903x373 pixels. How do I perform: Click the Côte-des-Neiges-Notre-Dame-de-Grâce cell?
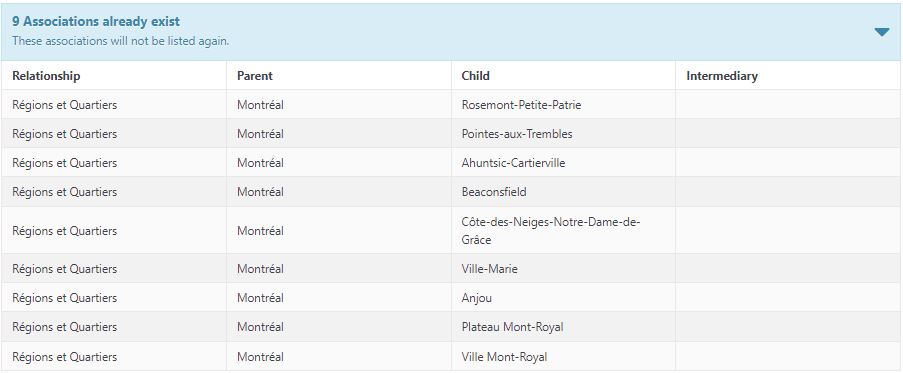(563, 230)
